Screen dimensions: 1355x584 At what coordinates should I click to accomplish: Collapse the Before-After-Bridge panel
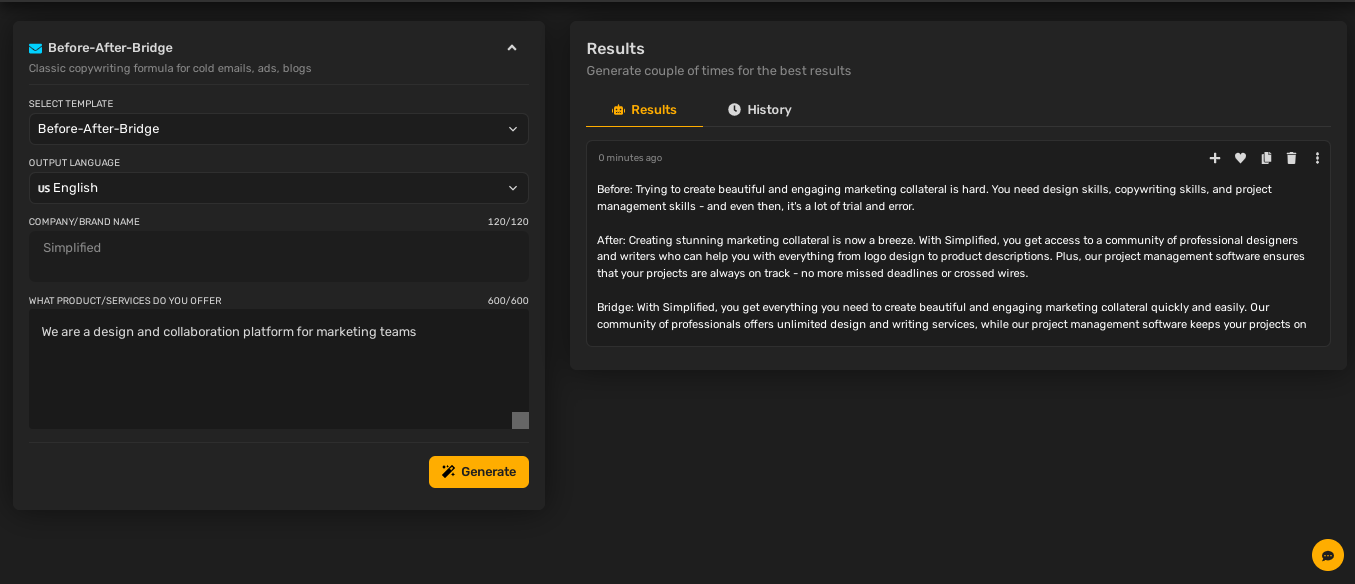pos(512,48)
